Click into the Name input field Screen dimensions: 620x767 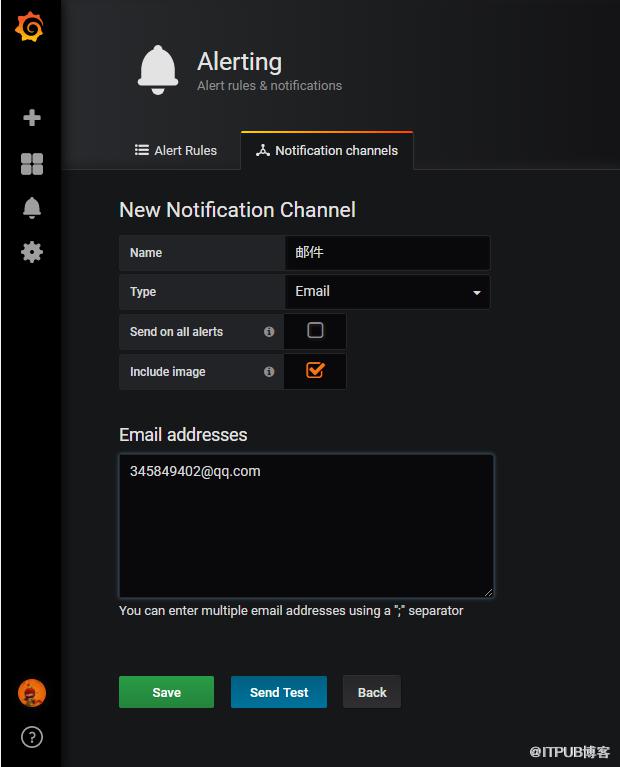tap(387, 252)
